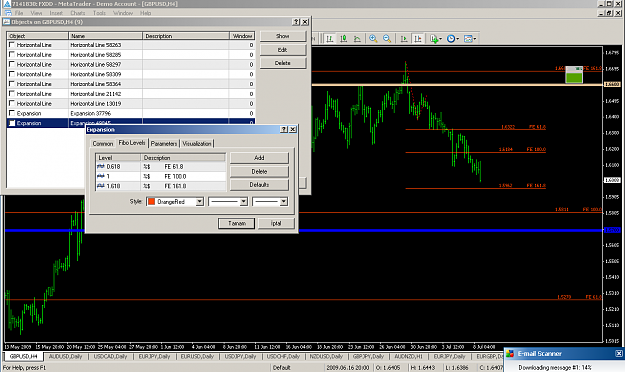Zoom out on the chart
This screenshot has height=372, width=625.
[x=387, y=39]
